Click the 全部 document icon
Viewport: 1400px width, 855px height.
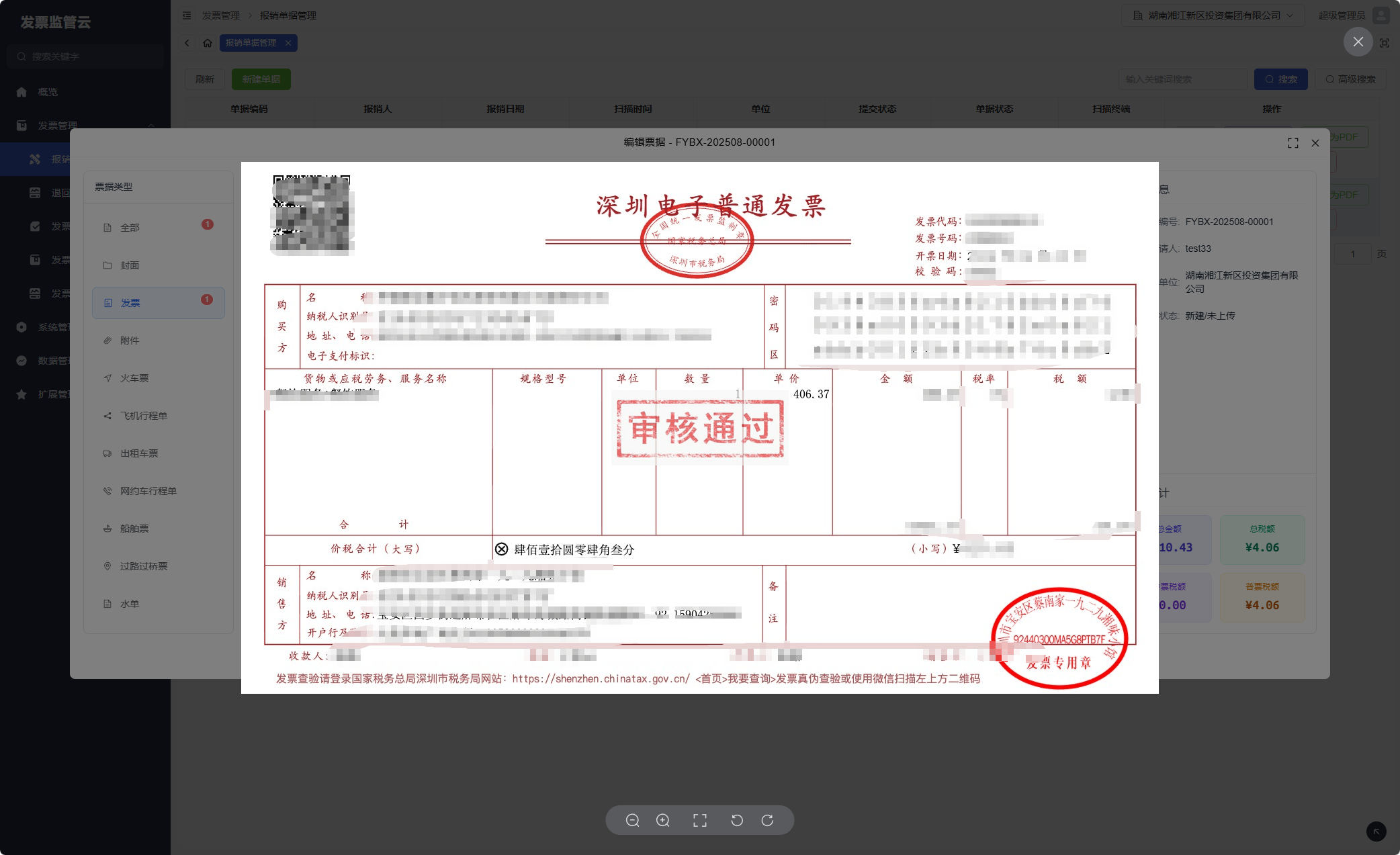(x=107, y=228)
